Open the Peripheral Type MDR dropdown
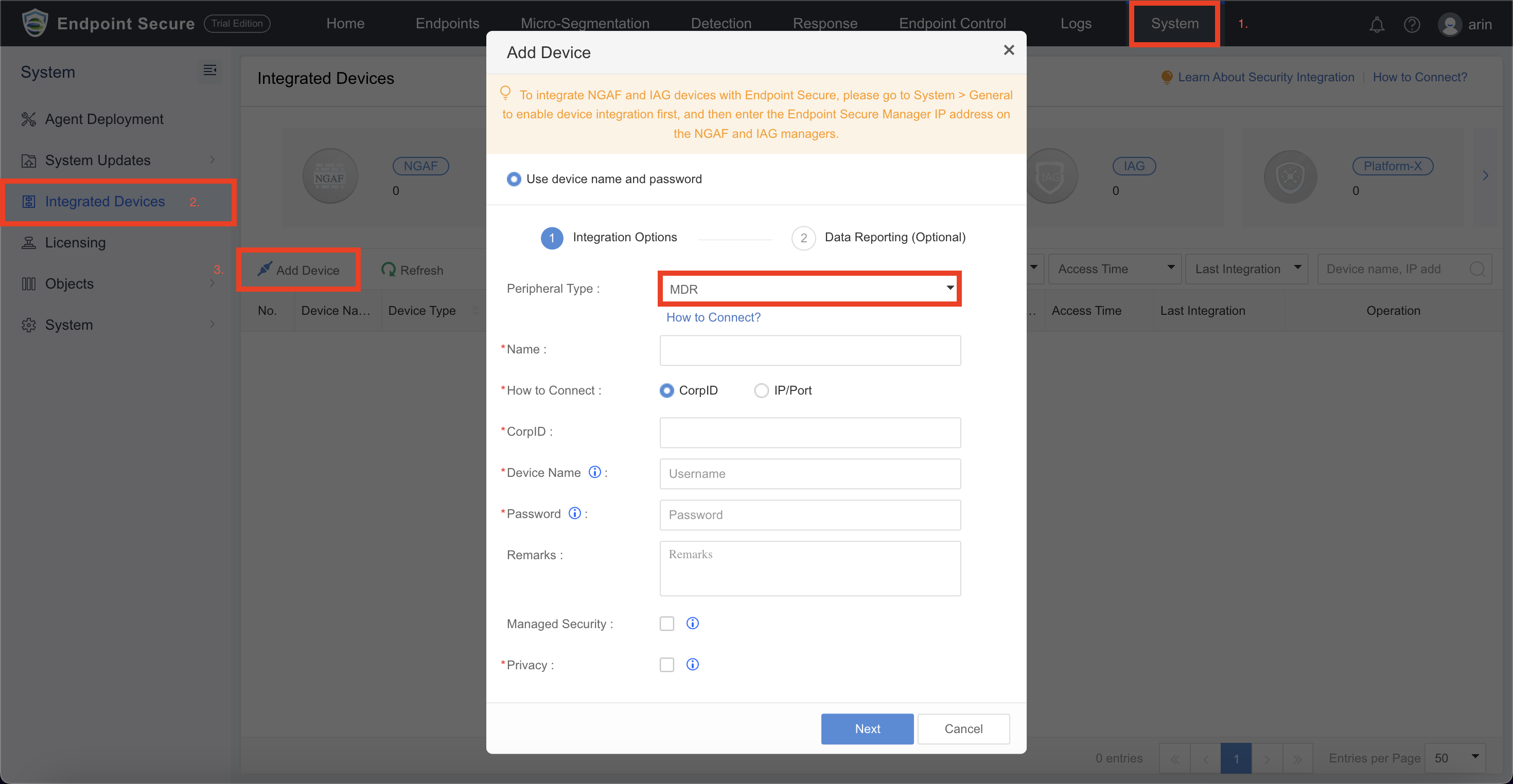 810,289
